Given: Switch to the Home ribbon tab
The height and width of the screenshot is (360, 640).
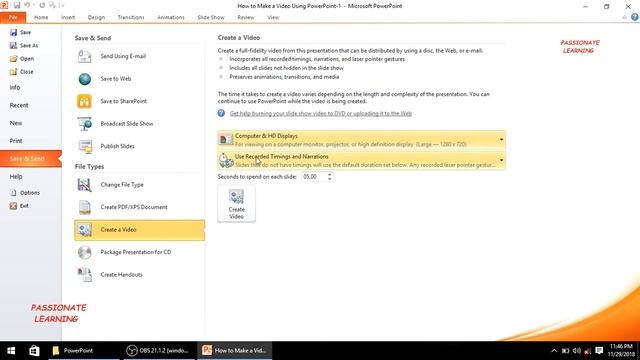Looking at the screenshot, I should pyautogui.click(x=41, y=18).
